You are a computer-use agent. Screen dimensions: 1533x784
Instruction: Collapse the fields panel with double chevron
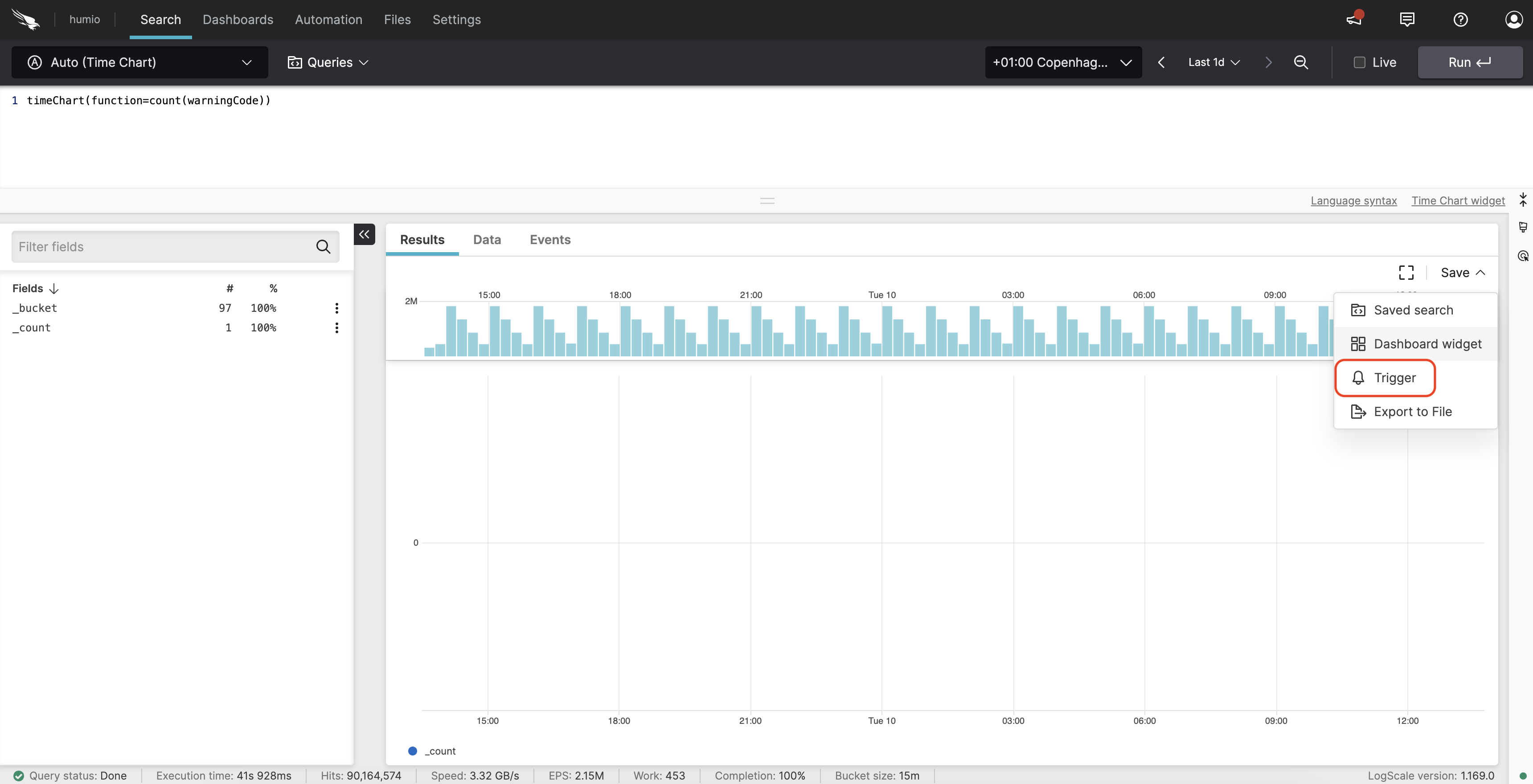(x=364, y=234)
